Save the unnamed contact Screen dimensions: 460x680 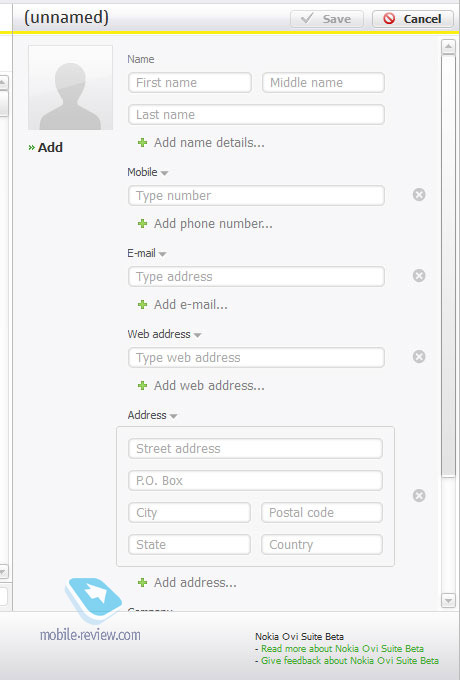coord(326,19)
